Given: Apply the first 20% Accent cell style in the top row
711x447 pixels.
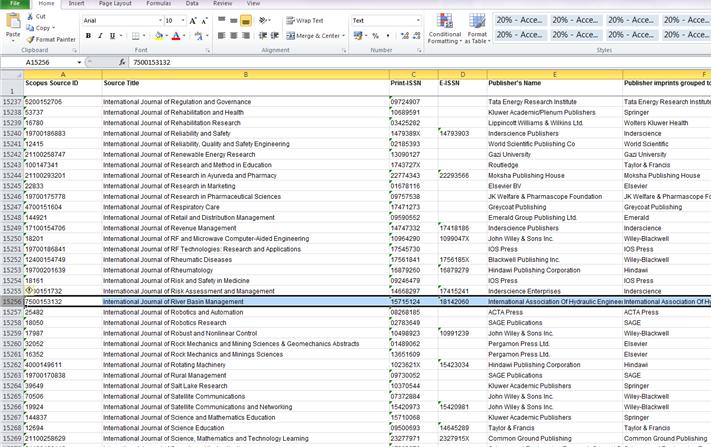Looking at the screenshot, I should (520, 20).
